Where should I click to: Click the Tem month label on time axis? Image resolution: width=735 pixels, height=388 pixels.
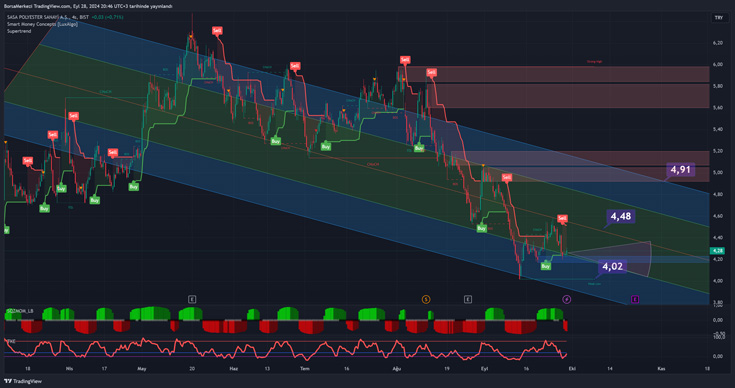click(305, 369)
